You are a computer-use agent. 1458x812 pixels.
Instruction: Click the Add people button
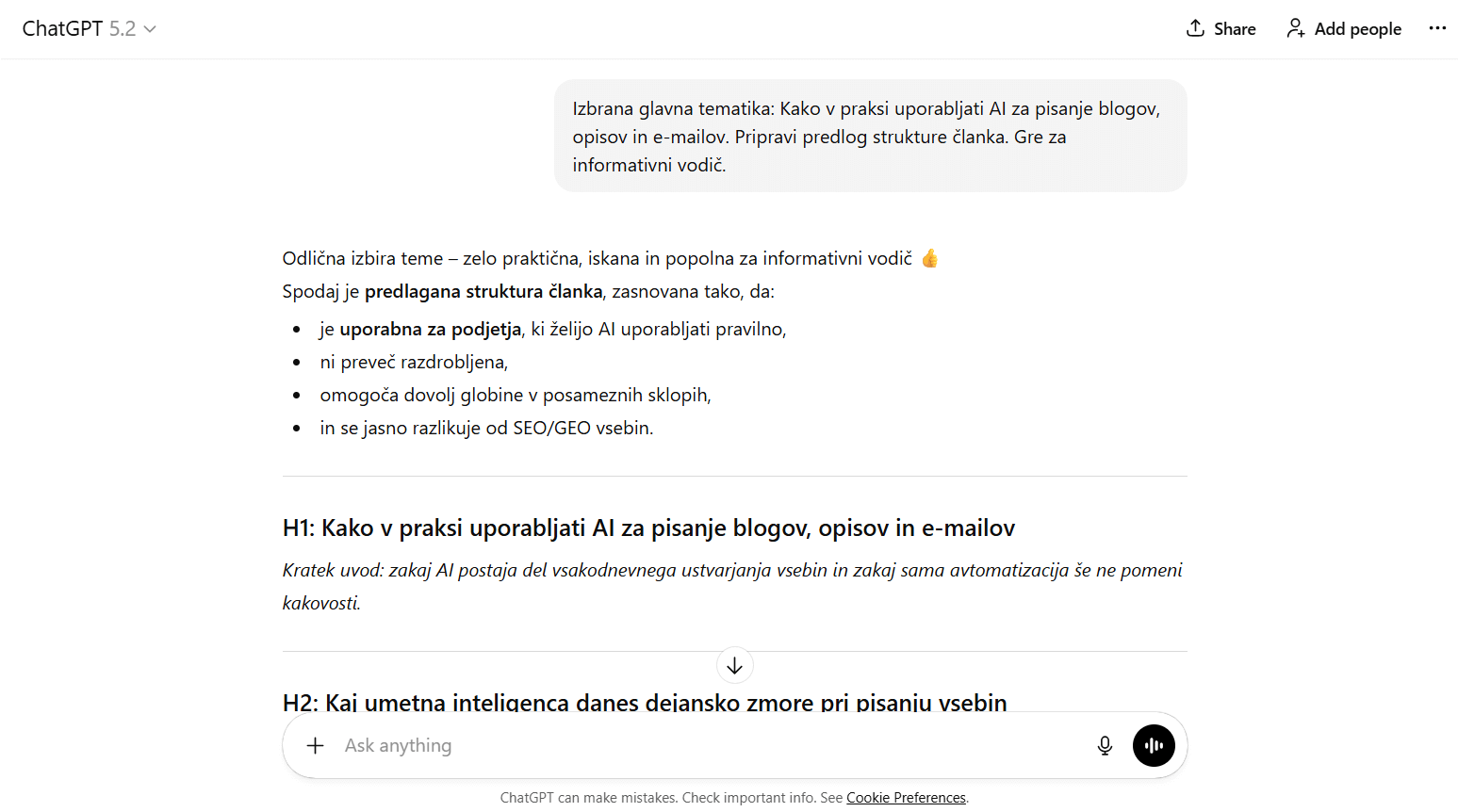(1344, 28)
